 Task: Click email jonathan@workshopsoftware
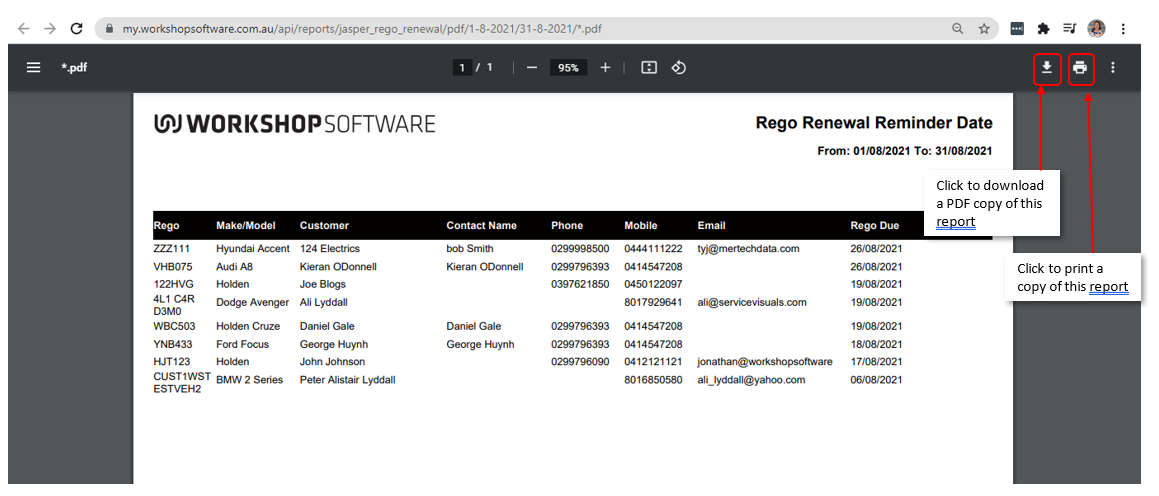point(765,361)
